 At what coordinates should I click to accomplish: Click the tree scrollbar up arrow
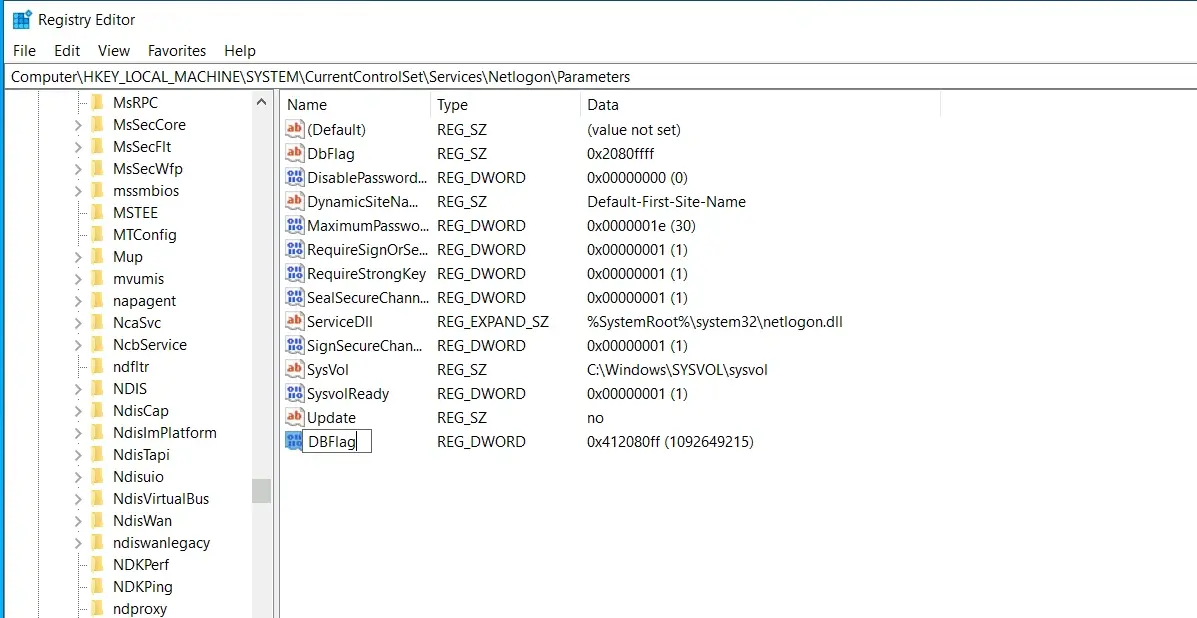(x=262, y=101)
